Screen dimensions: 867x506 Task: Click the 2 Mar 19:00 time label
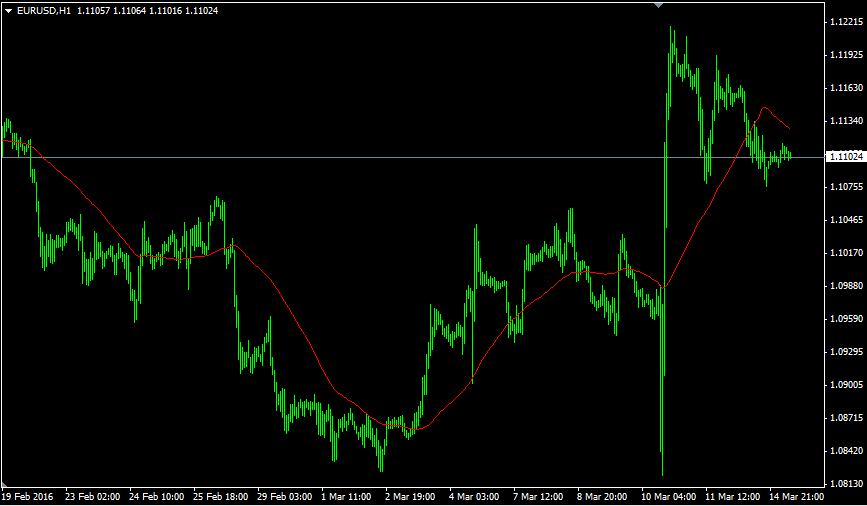click(x=410, y=497)
